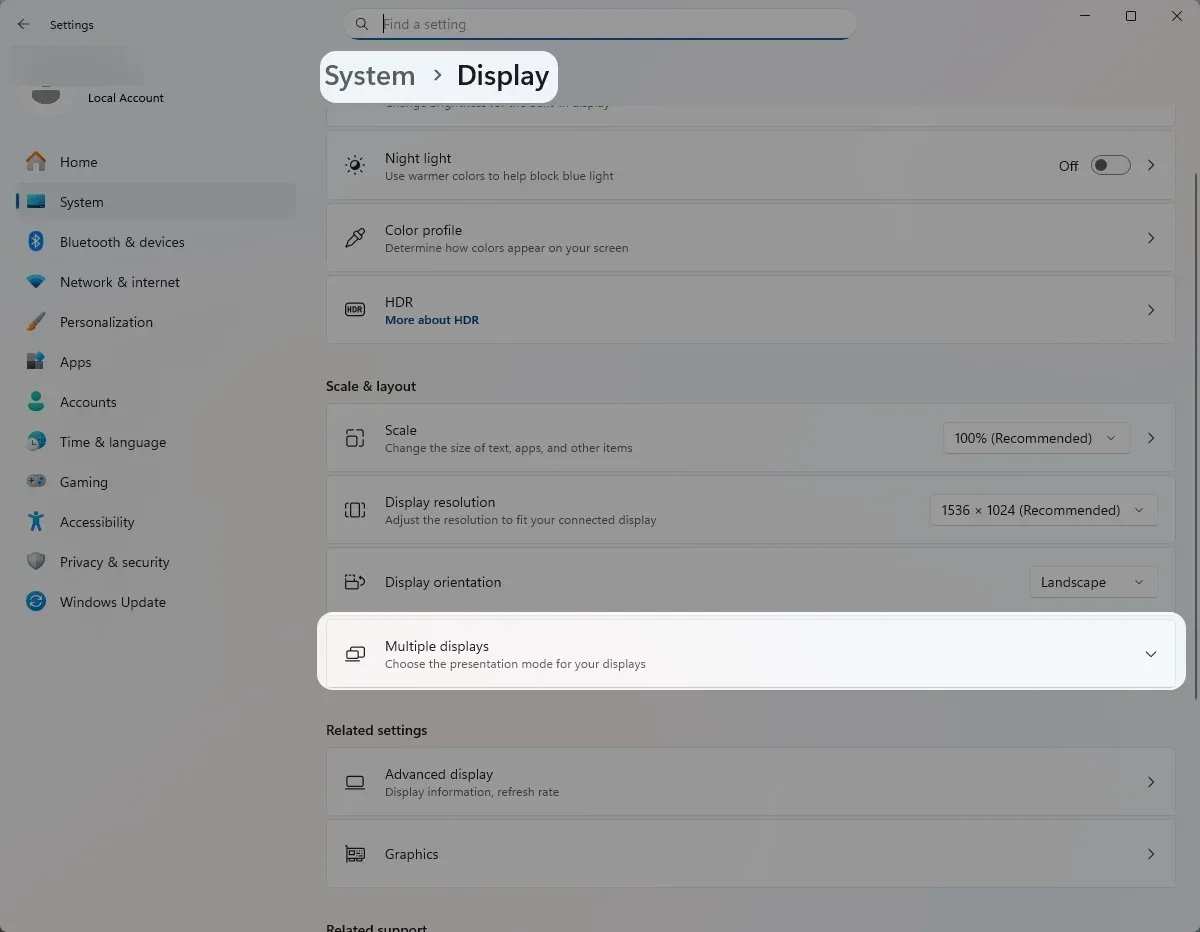Select Gaming in the sidebar
The width and height of the screenshot is (1200, 932).
pos(156,482)
